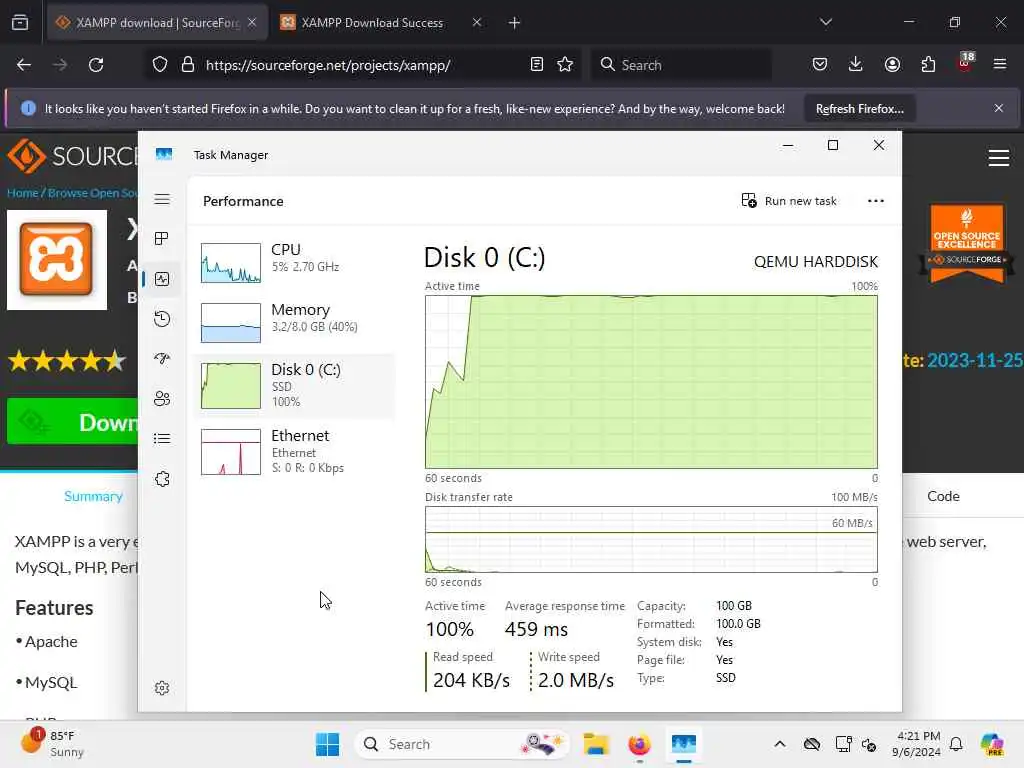This screenshot has height=768, width=1024.
Task: Open Summary tab on SourceForge page
Action: point(93,496)
